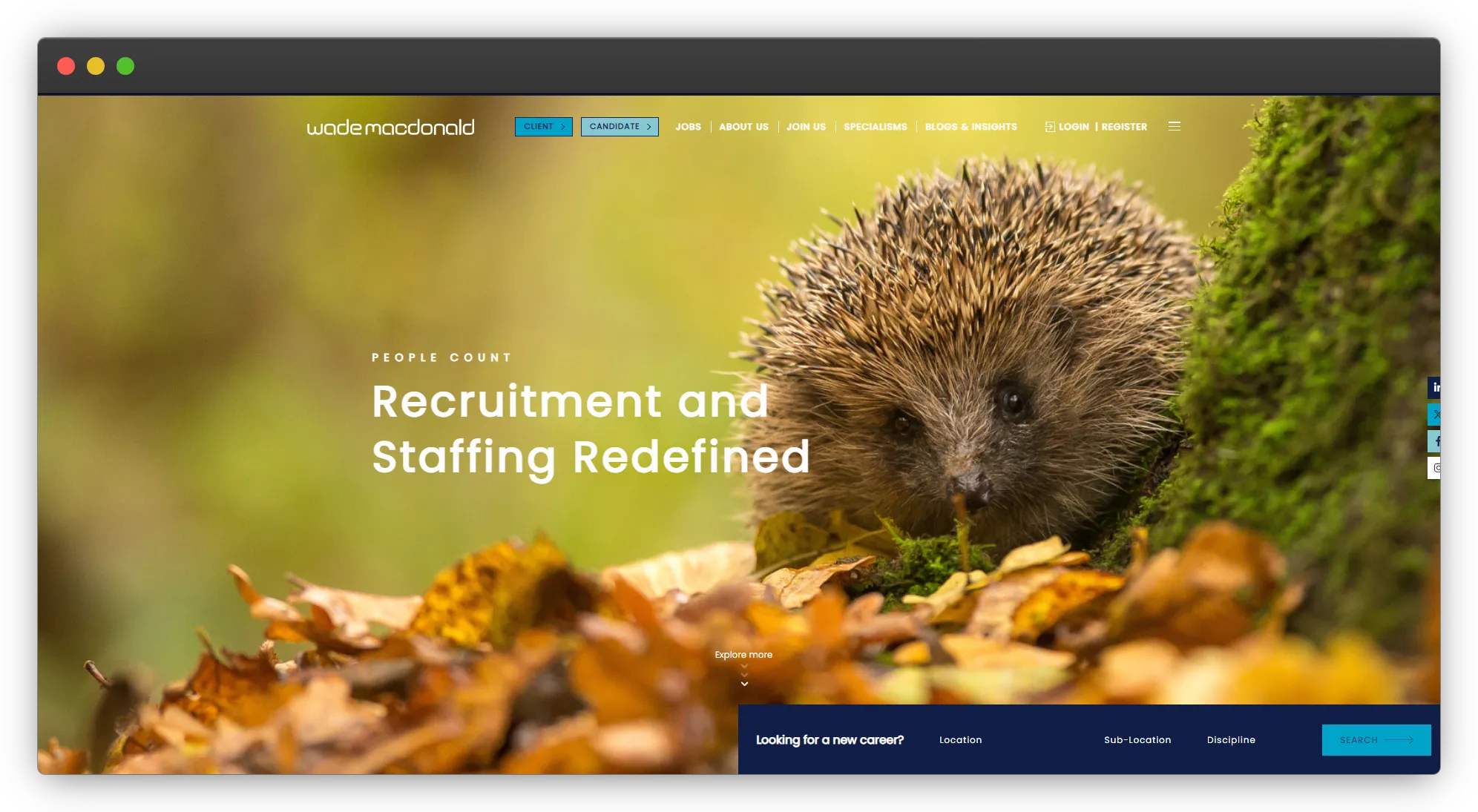
Task: Click the Register link
Action: pyautogui.click(x=1123, y=127)
